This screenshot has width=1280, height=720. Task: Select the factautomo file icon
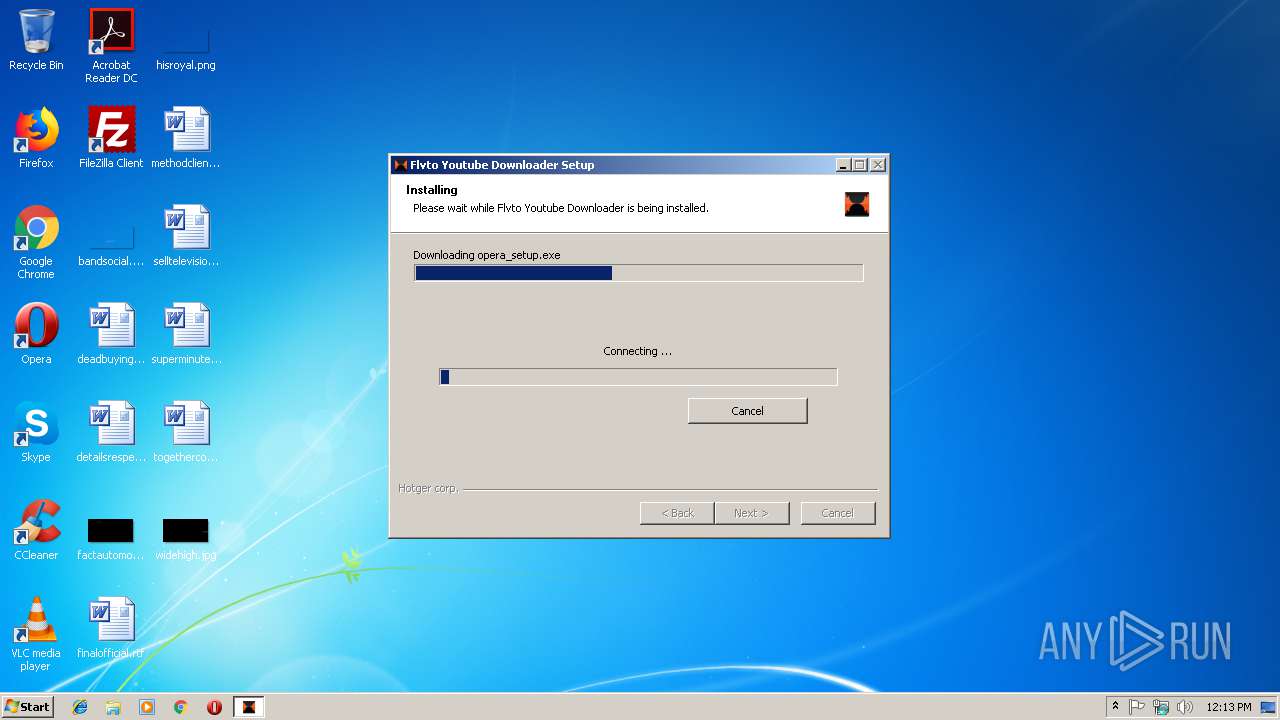tap(111, 538)
